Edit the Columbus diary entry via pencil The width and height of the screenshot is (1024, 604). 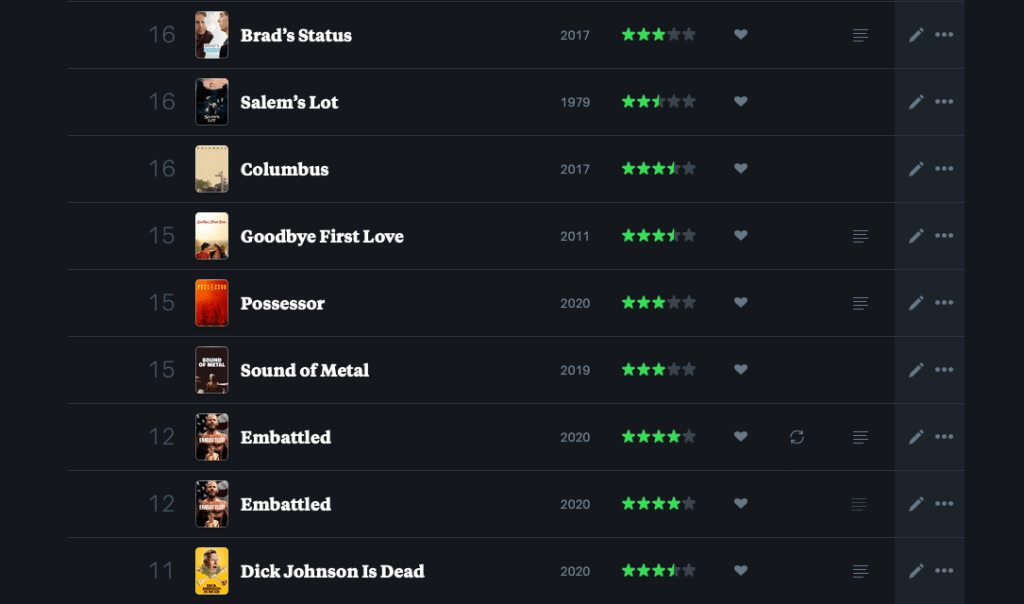pyautogui.click(x=916, y=169)
